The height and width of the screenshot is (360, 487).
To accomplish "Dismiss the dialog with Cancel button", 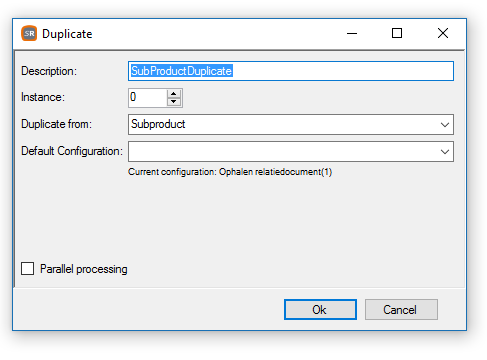I will (401, 310).
